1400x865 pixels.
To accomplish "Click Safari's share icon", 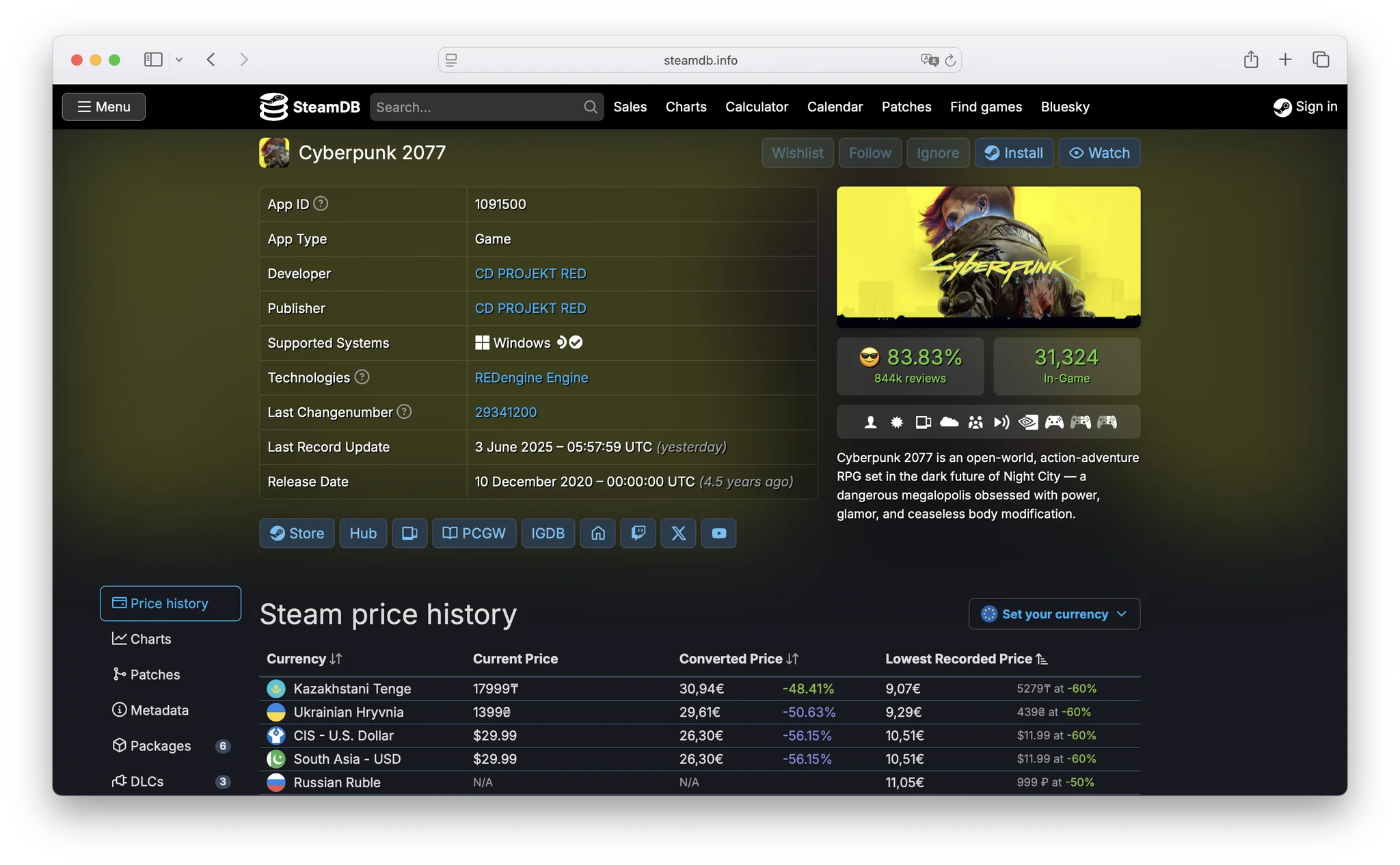I will [x=1250, y=60].
